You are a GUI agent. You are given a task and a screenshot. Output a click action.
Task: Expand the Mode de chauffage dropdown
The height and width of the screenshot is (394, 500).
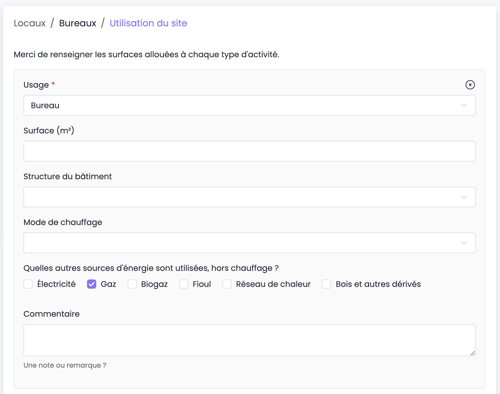[x=249, y=243]
